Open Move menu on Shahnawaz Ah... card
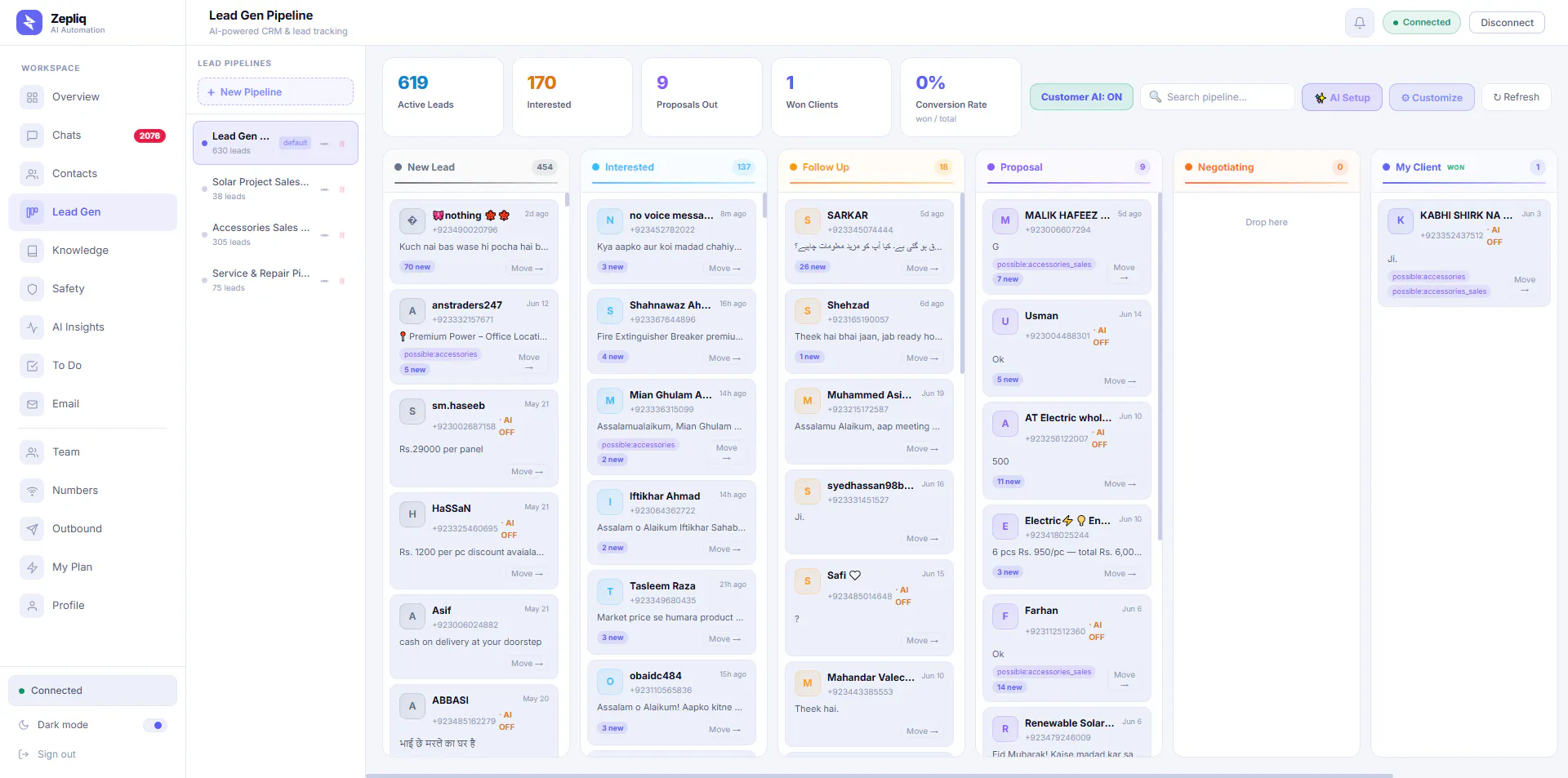This screenshot has height=778, width=1568. pyautogui.click(x=724, y=358)
